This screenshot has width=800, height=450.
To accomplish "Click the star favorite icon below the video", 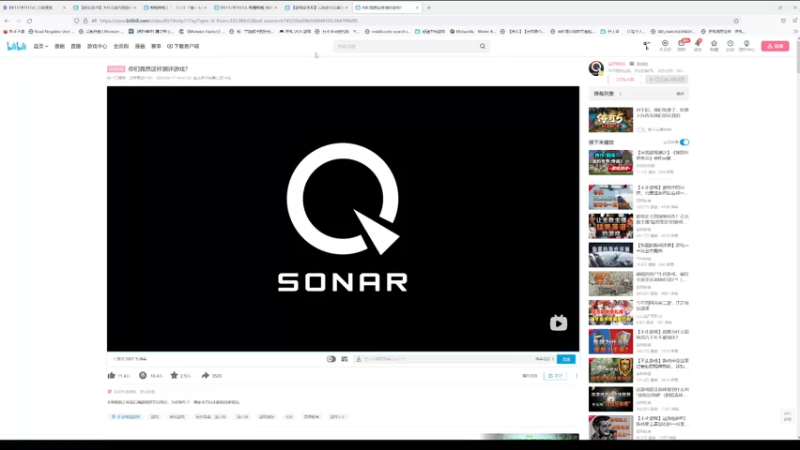I will pos(174,376).
